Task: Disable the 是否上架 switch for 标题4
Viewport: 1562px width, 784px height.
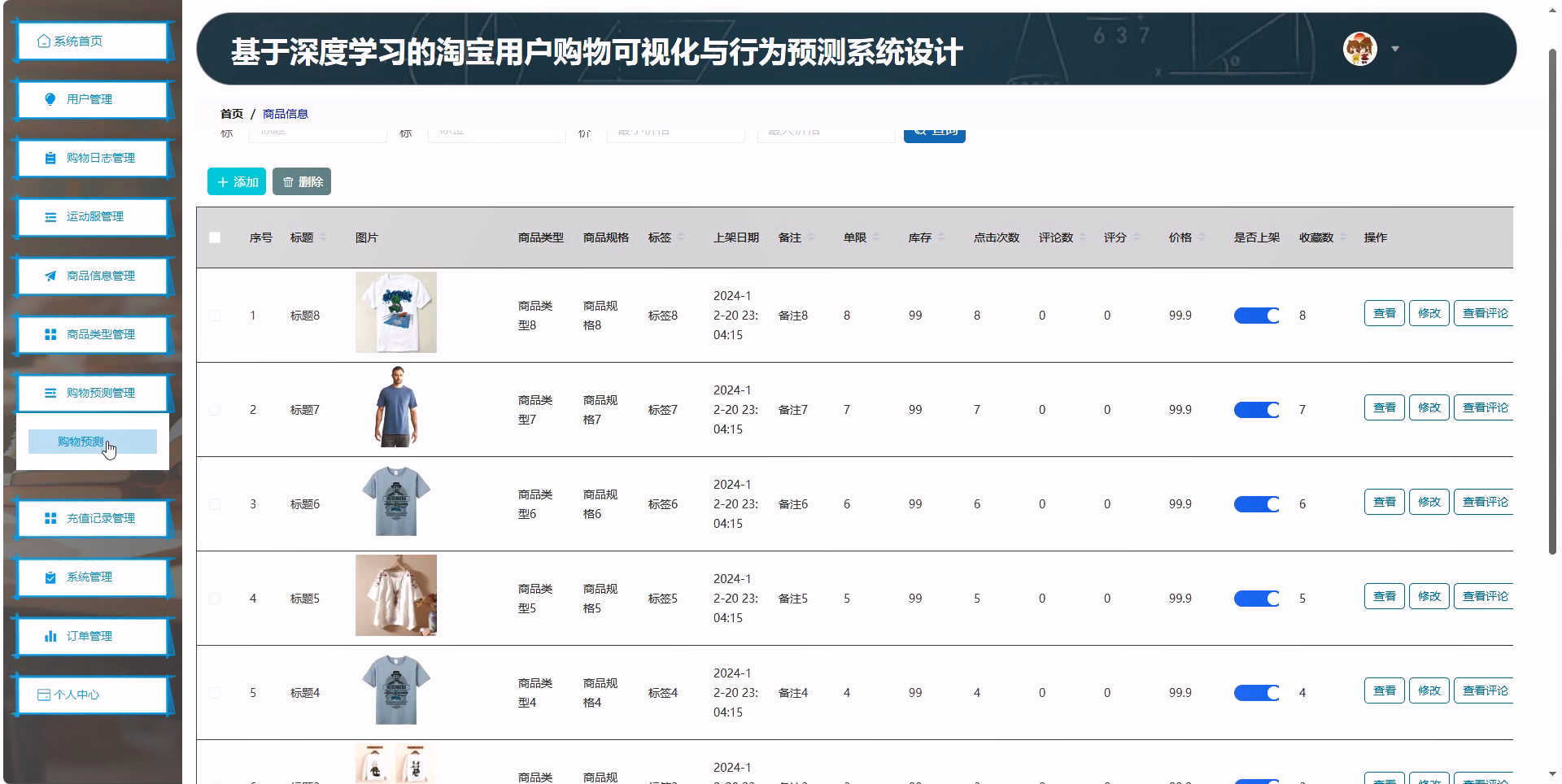Action: [1256, 692]
